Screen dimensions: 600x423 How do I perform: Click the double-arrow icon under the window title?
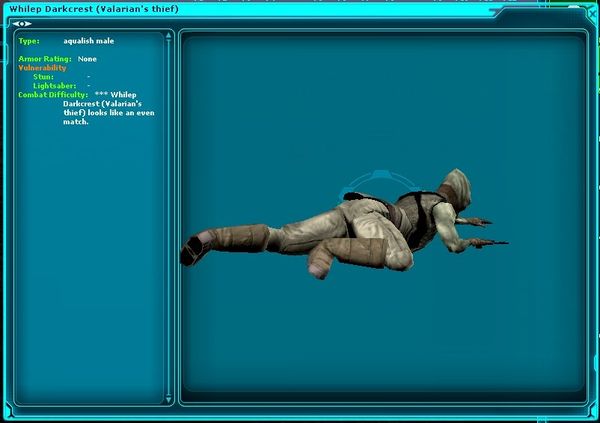point(22,22)
